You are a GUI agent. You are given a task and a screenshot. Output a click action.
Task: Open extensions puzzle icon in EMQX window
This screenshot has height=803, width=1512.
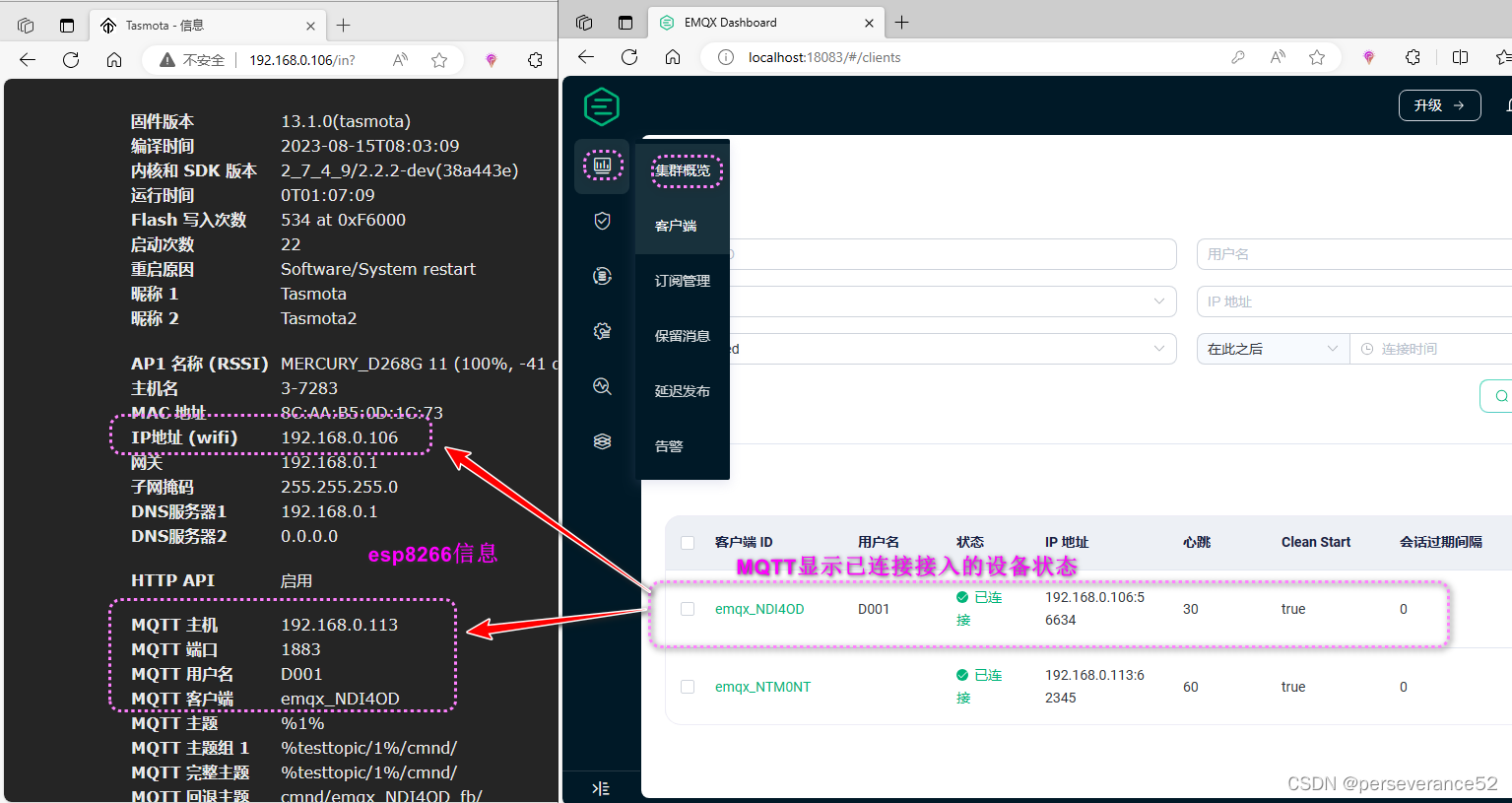click(1413, 57)
